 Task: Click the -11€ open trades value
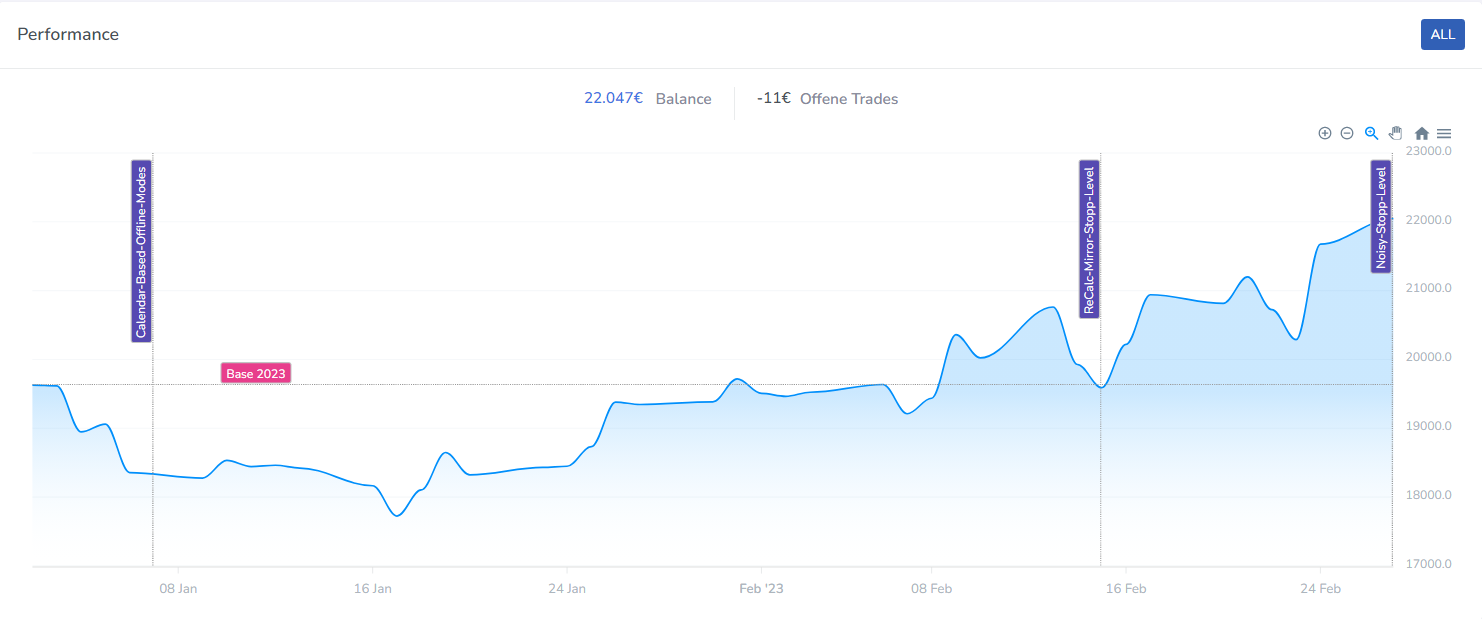coord(774,98)
